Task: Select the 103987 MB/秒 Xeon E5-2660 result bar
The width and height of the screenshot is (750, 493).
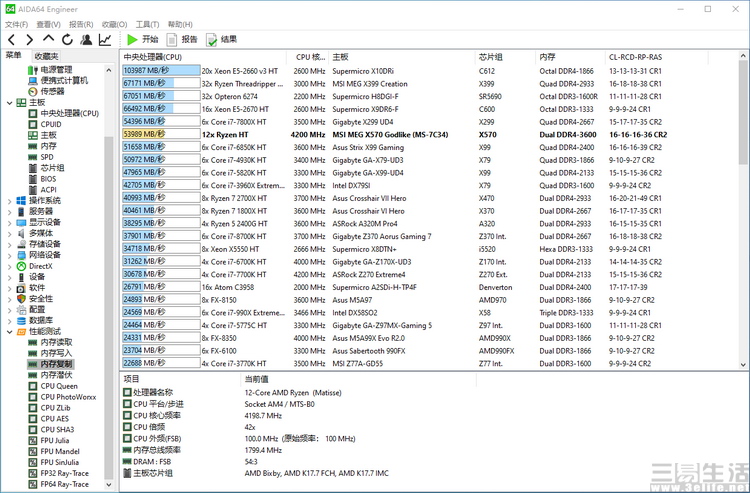Action: click(161, 71)
